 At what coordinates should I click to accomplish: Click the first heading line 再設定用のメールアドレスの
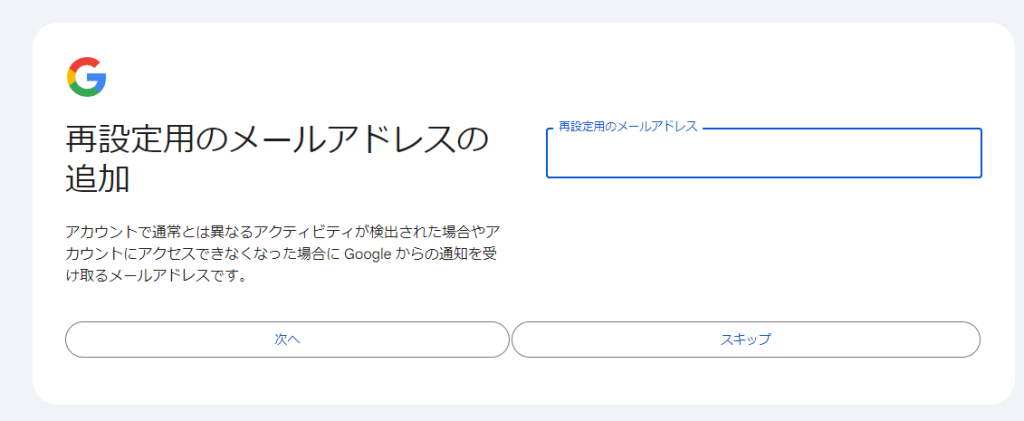pyautogui.click(x=277, y=139)
